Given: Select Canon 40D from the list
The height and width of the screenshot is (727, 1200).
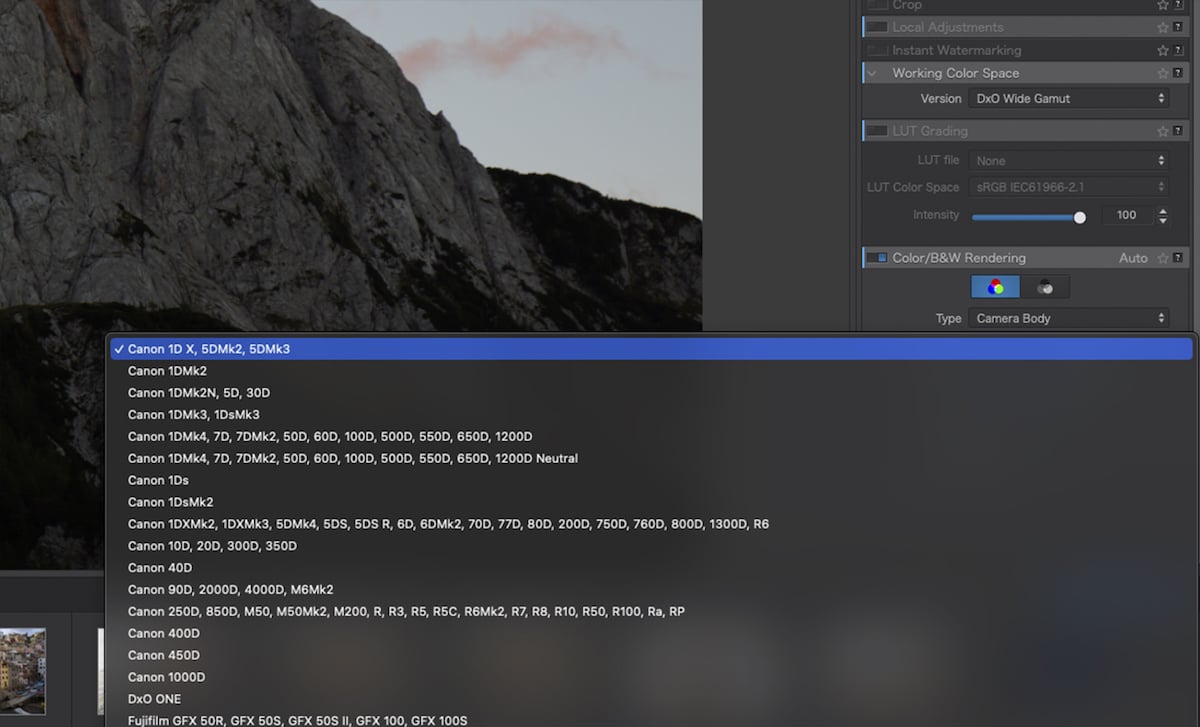Looking at the screenshot, I should pos(160,567).
